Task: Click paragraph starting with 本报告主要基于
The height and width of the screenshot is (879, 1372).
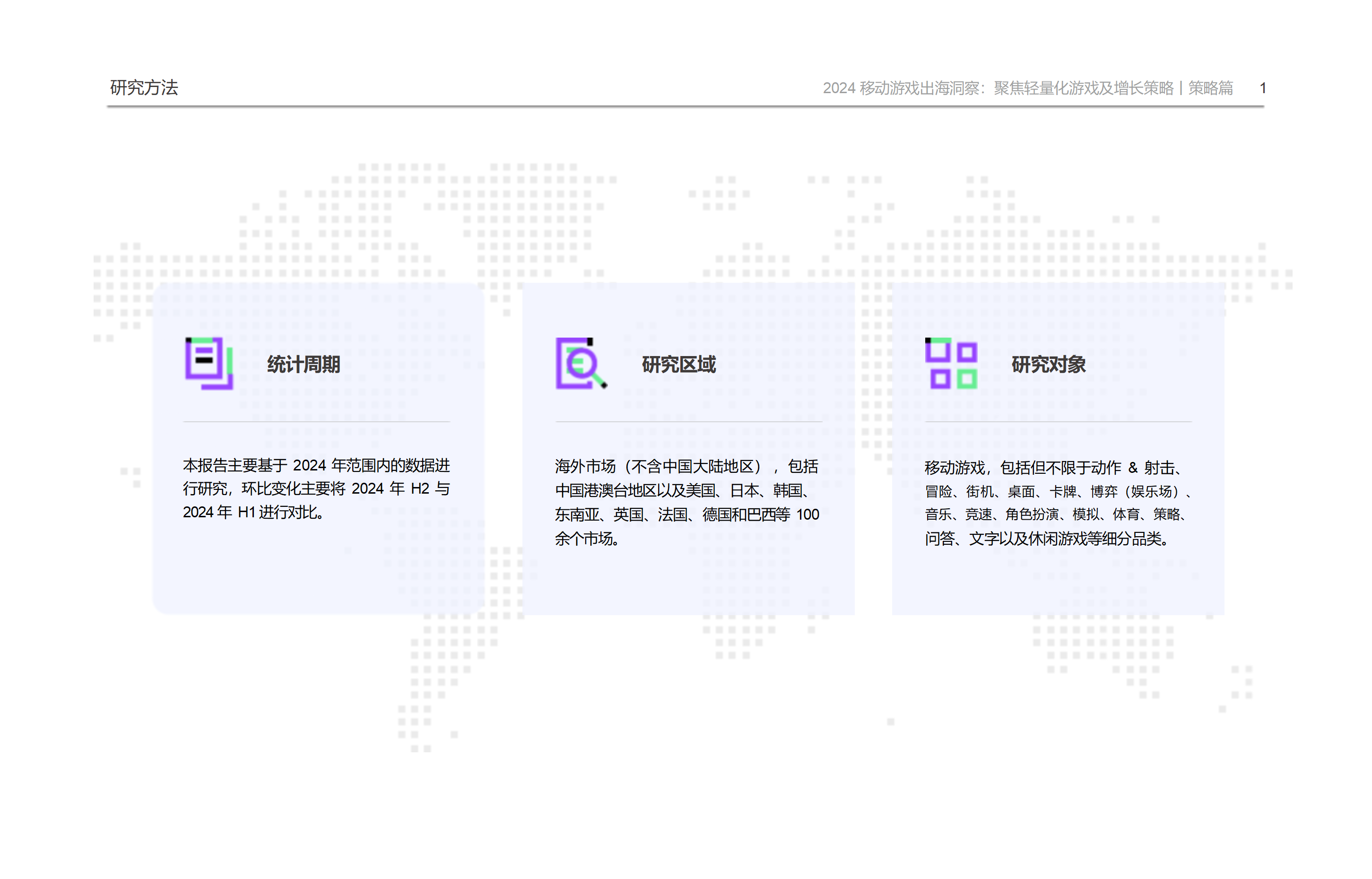Action: coord(316,488)
